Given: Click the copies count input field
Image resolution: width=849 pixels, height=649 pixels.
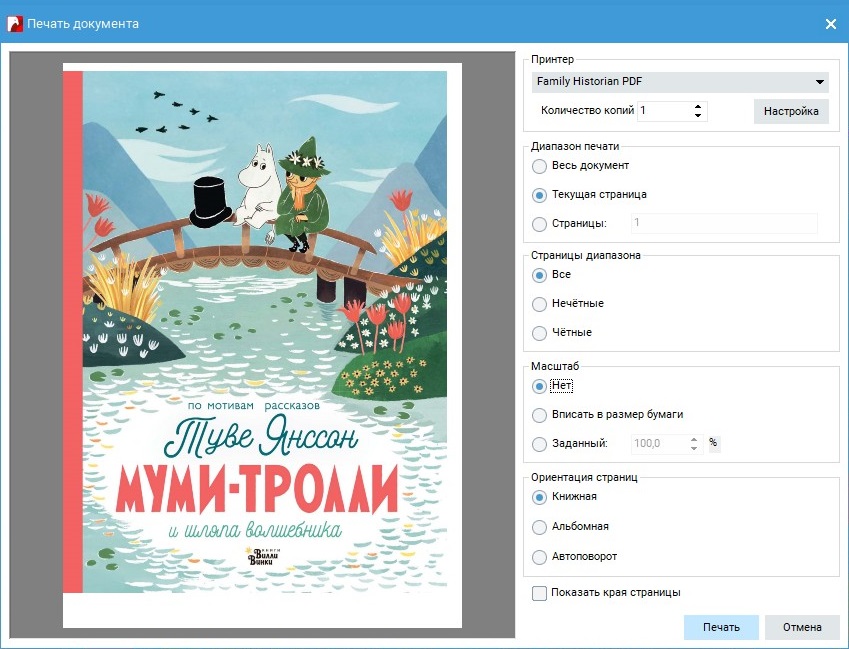Looking at the screenshot, I should pyautogui.click(x=665, y=111).
